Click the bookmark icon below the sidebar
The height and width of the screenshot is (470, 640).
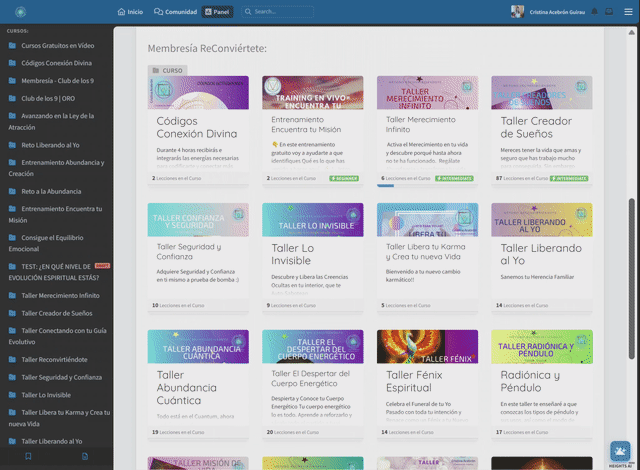click(28, 456)
